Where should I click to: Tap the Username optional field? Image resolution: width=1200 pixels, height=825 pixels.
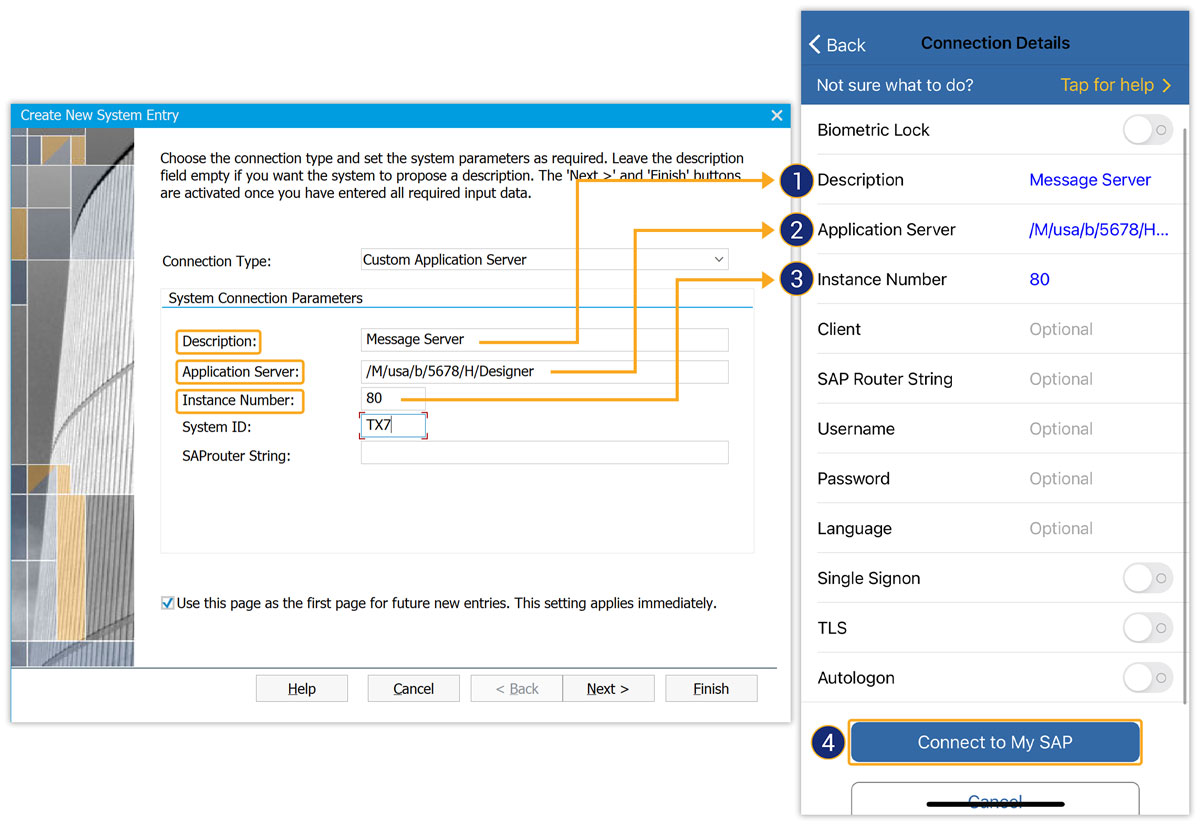(x=1061, y=429)
